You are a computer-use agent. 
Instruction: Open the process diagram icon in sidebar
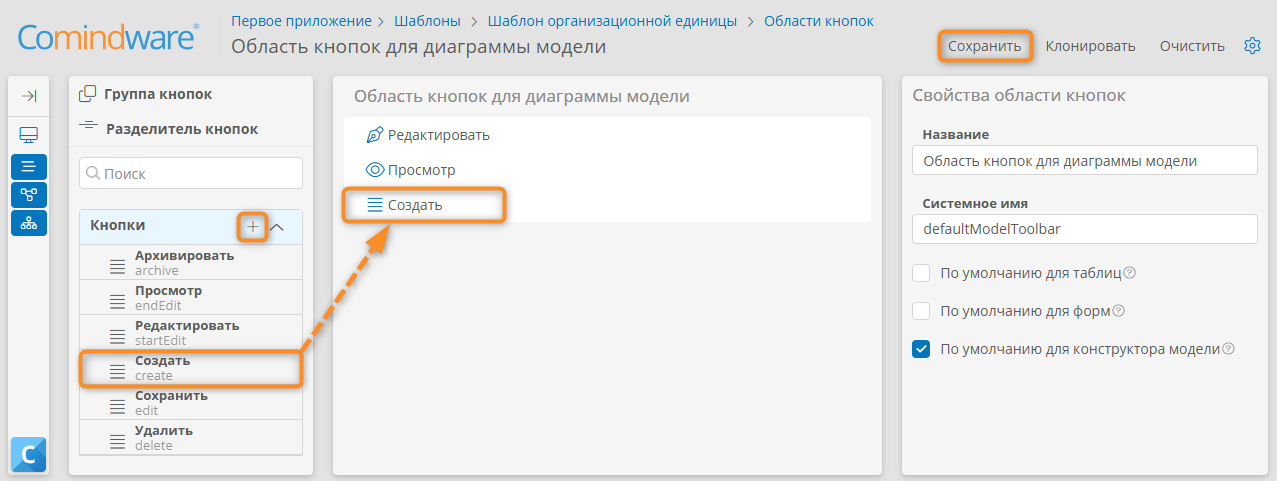[x=29, y=195]
